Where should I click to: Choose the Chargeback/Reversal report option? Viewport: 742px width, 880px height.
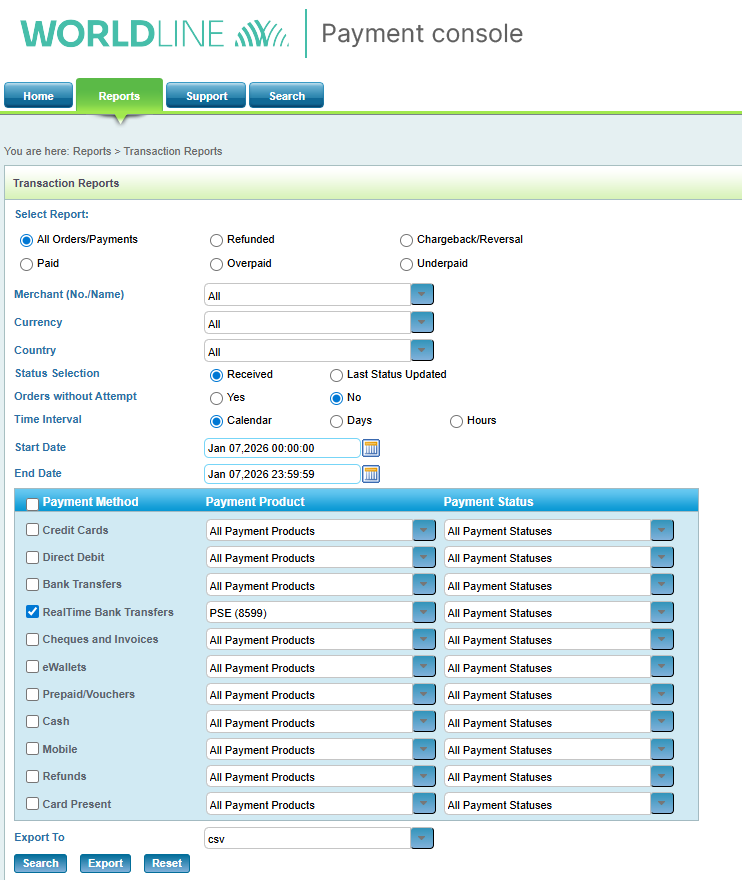click(x=406, y=240)
